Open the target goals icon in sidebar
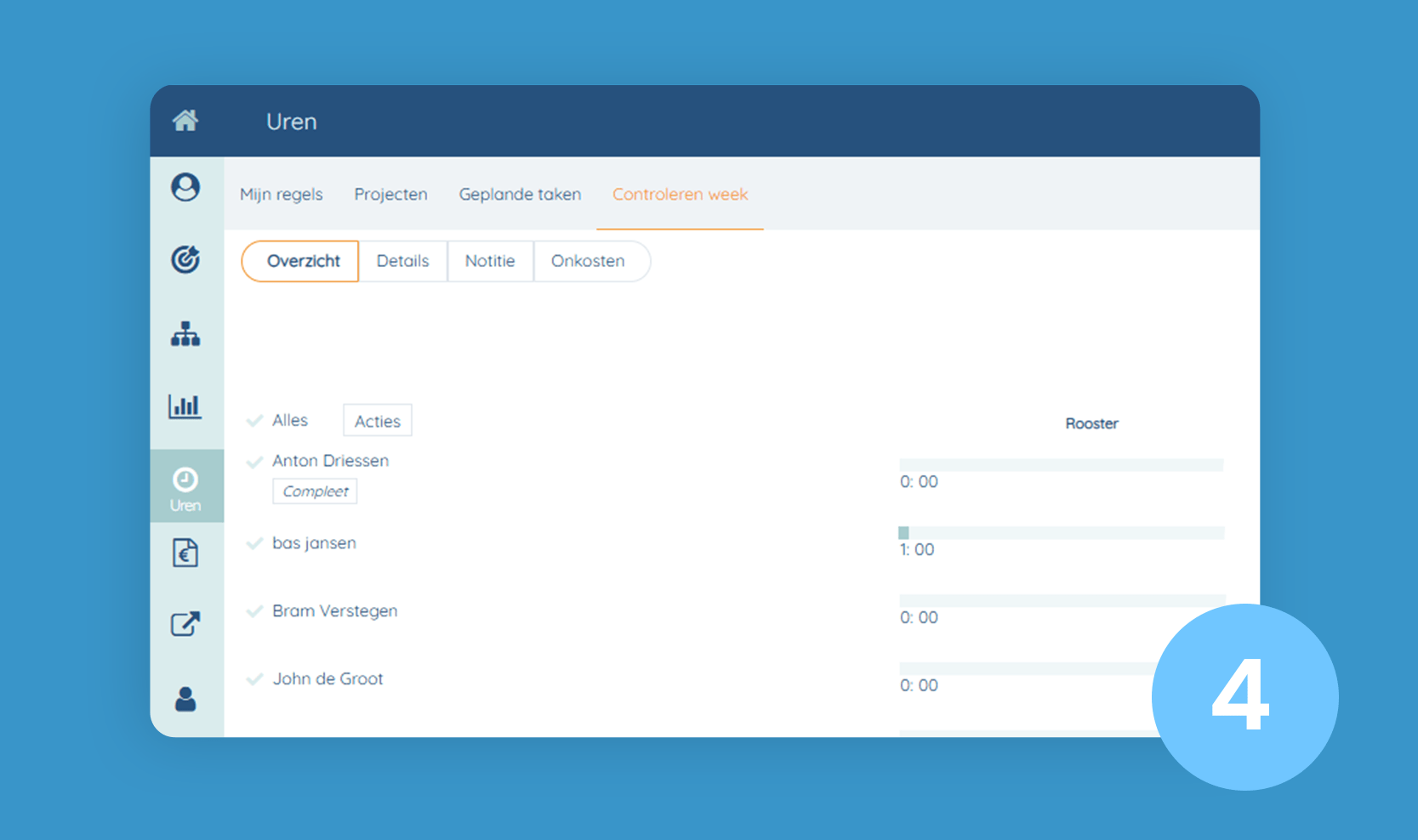The width and height of the screenshot is (1418, 840). pyautogui.click(x=185, y=259)
